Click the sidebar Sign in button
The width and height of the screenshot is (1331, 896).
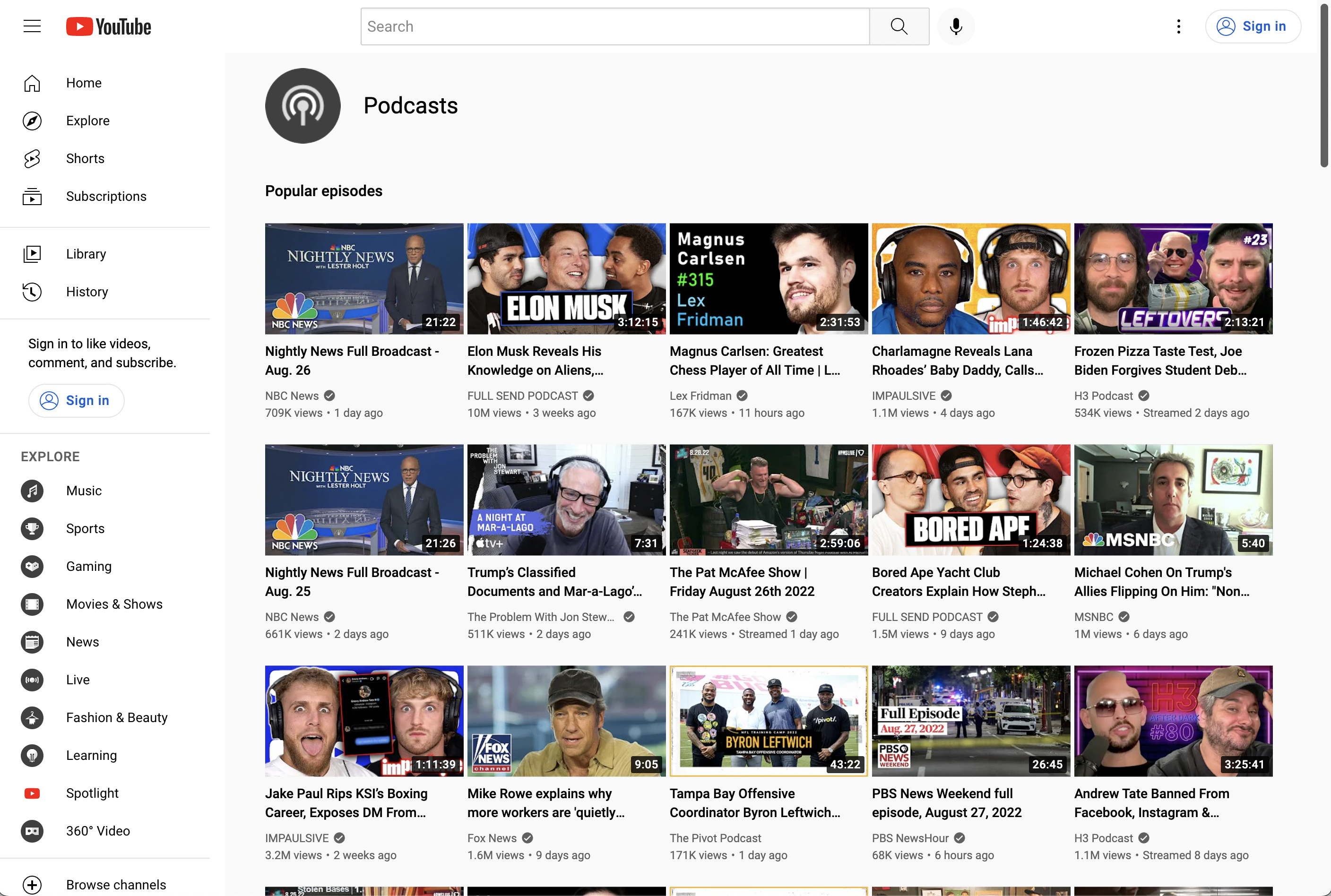(x=77, y=401)
